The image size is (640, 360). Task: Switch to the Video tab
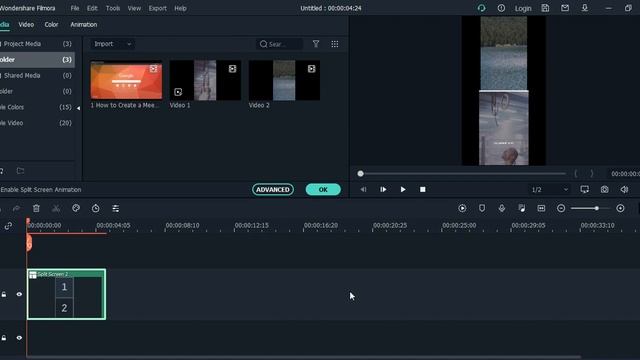[26, 24]
